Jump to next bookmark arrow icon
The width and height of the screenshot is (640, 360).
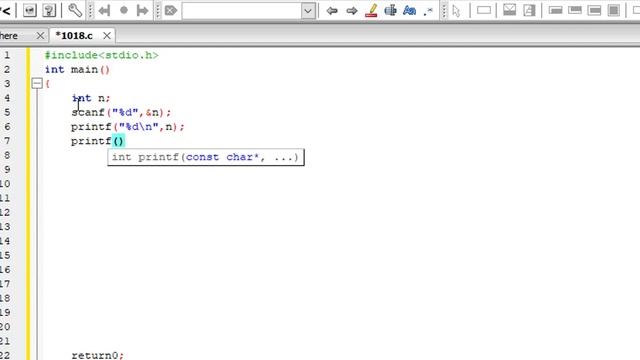point(142,10)
